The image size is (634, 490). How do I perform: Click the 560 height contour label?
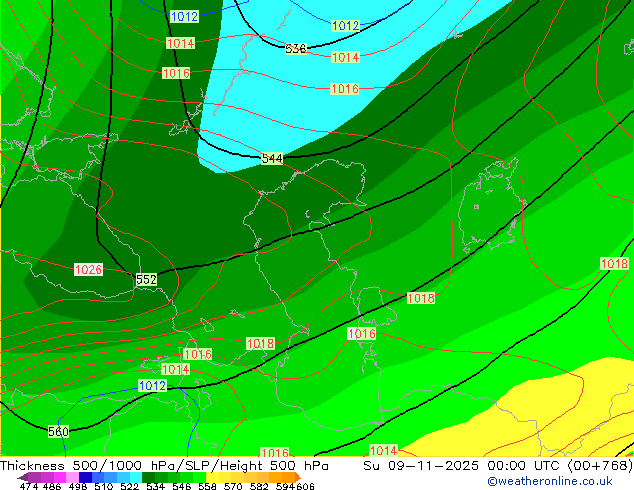[58, 431]
